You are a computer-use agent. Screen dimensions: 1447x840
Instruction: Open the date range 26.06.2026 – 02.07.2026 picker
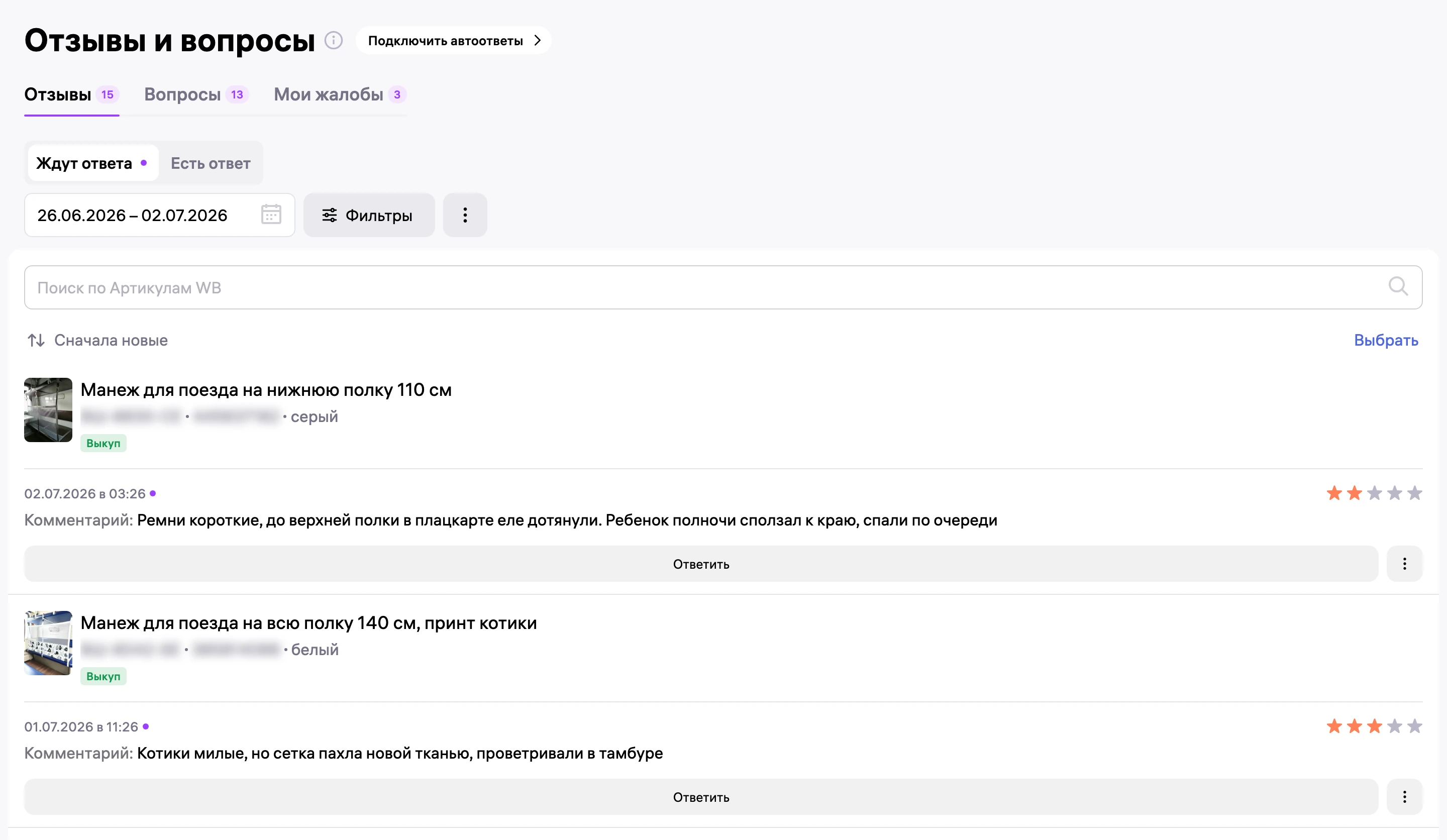click(160, 216)
